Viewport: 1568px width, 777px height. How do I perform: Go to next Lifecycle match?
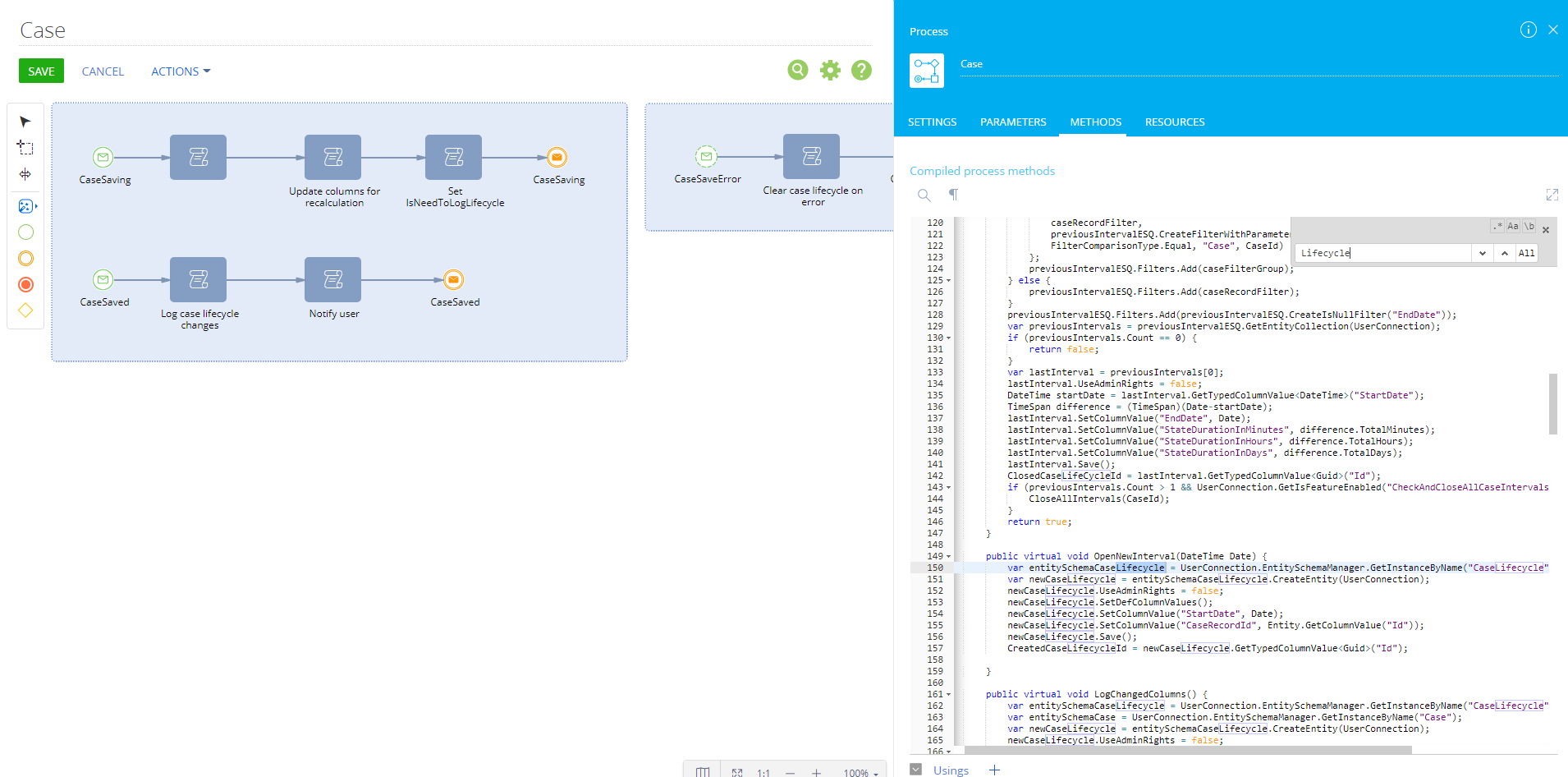[x=1483, y=253]
